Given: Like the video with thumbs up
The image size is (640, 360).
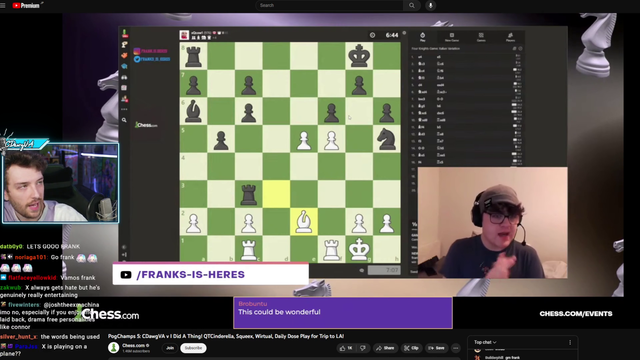Looking at the screenshot, I should pyautogui.click(x=346, y=348).
